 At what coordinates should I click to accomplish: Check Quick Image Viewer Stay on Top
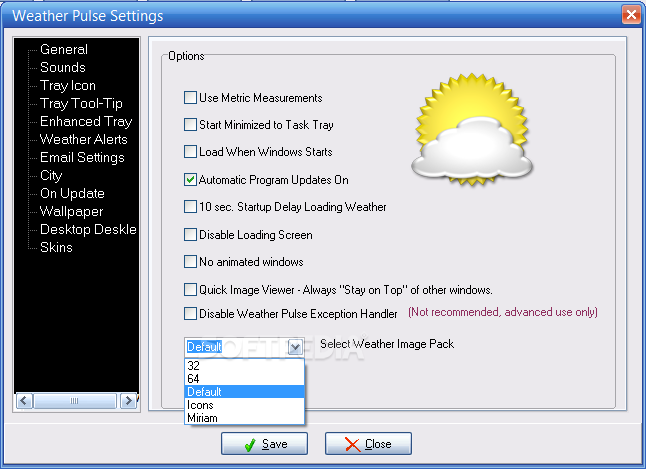(190, 290)
